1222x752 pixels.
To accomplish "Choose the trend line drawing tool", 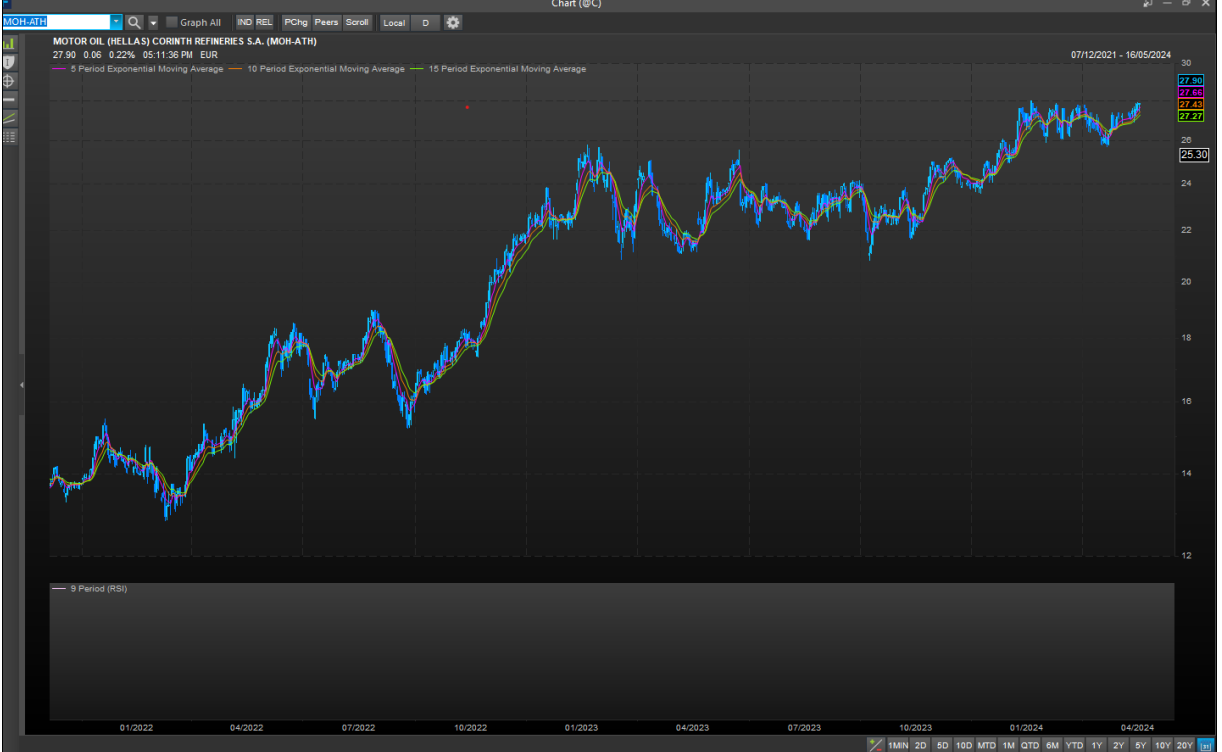I will click(10, 118).
